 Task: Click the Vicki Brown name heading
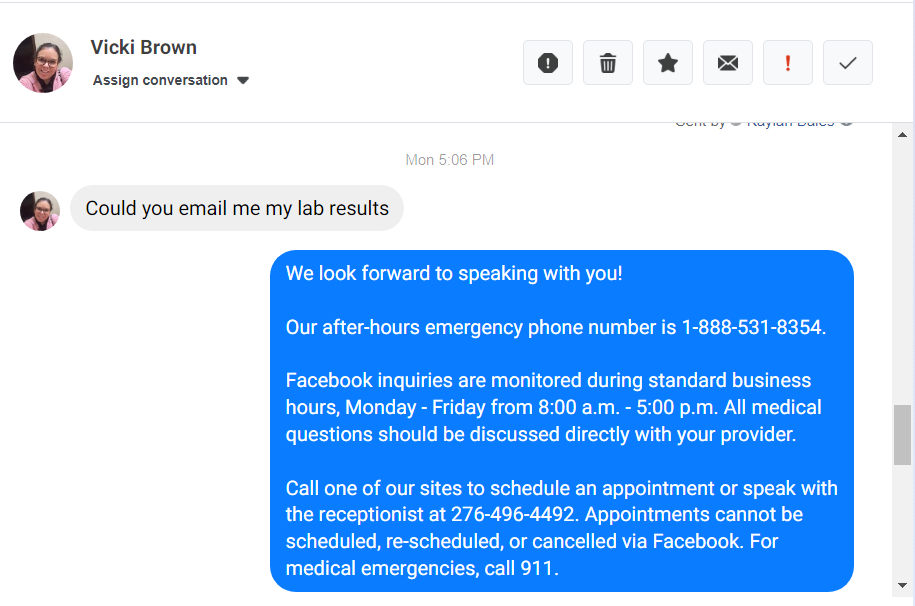click(143, 47)
